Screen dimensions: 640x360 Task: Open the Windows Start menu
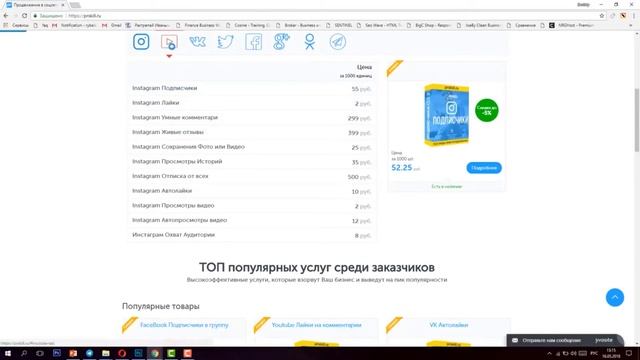pos(7,353)
